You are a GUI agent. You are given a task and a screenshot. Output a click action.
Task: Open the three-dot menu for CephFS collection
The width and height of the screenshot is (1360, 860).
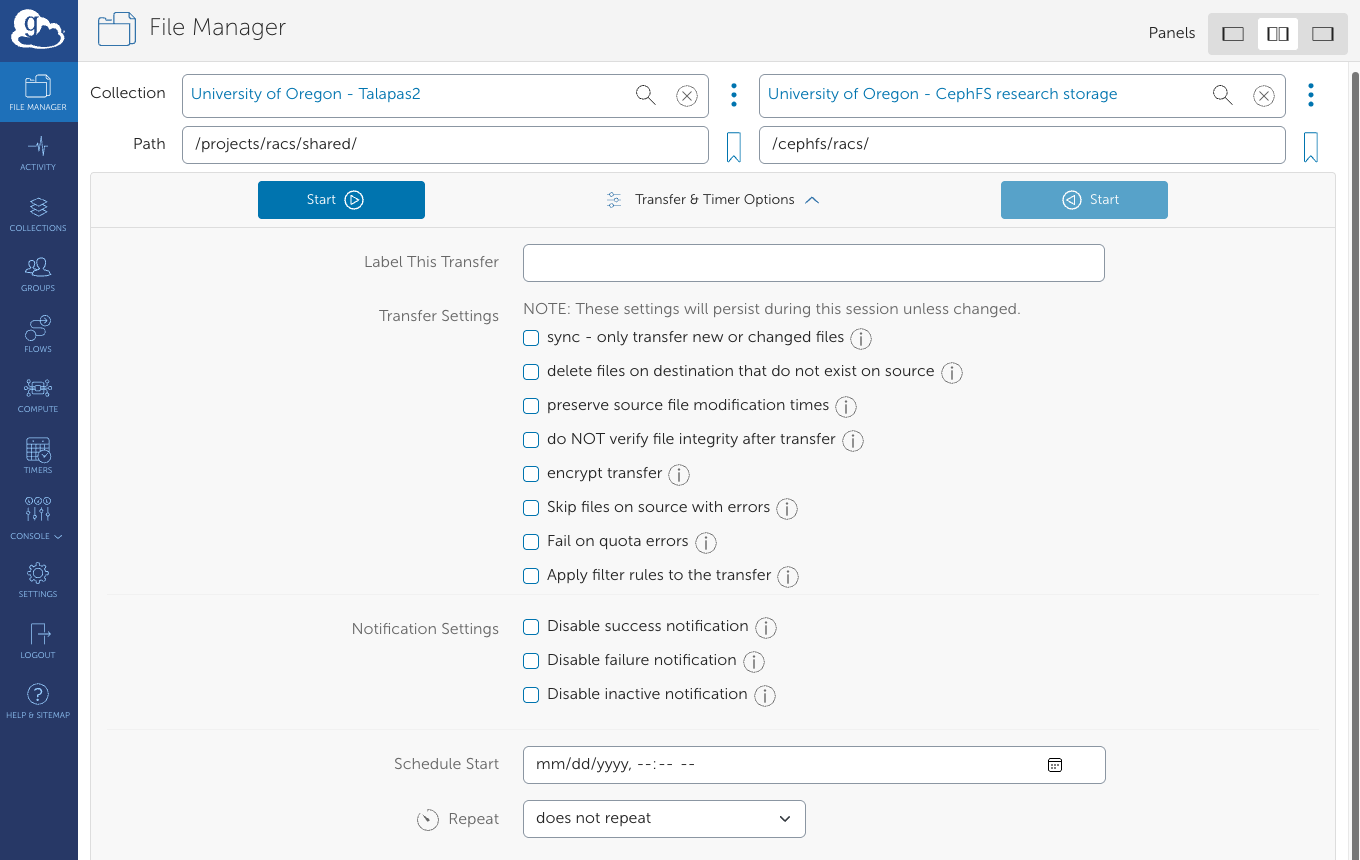tap(1310, 95)
